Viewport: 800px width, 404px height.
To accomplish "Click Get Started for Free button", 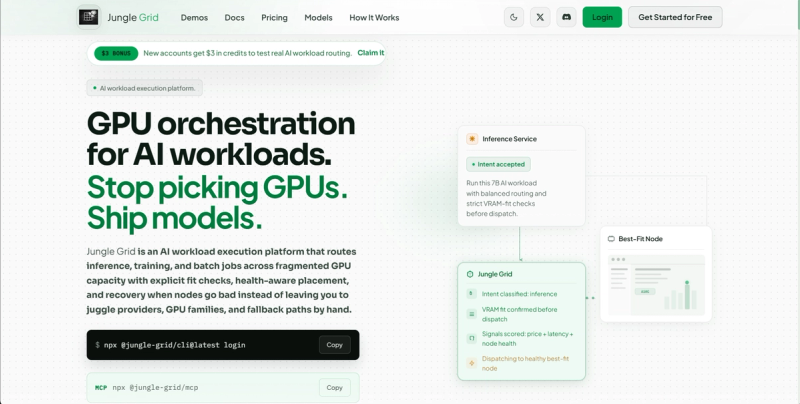I will click(x=675, y=17).
